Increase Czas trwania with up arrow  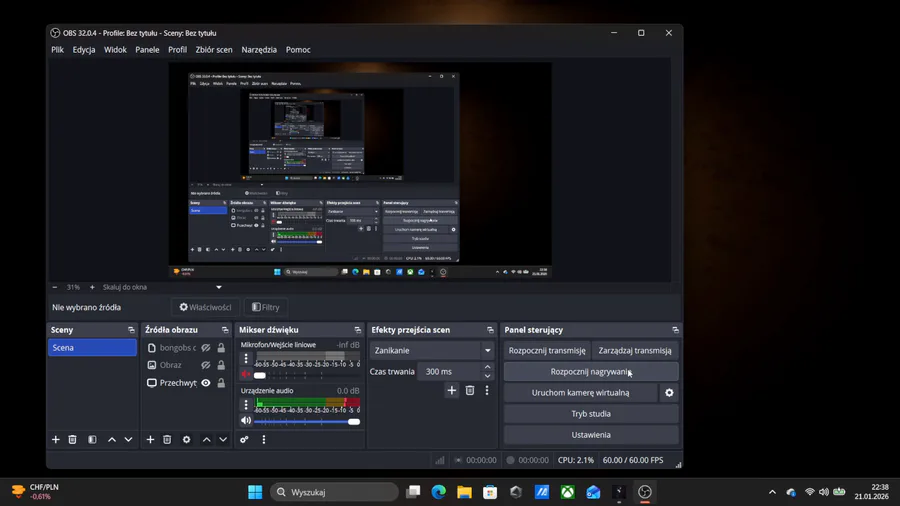coord(487,367)
